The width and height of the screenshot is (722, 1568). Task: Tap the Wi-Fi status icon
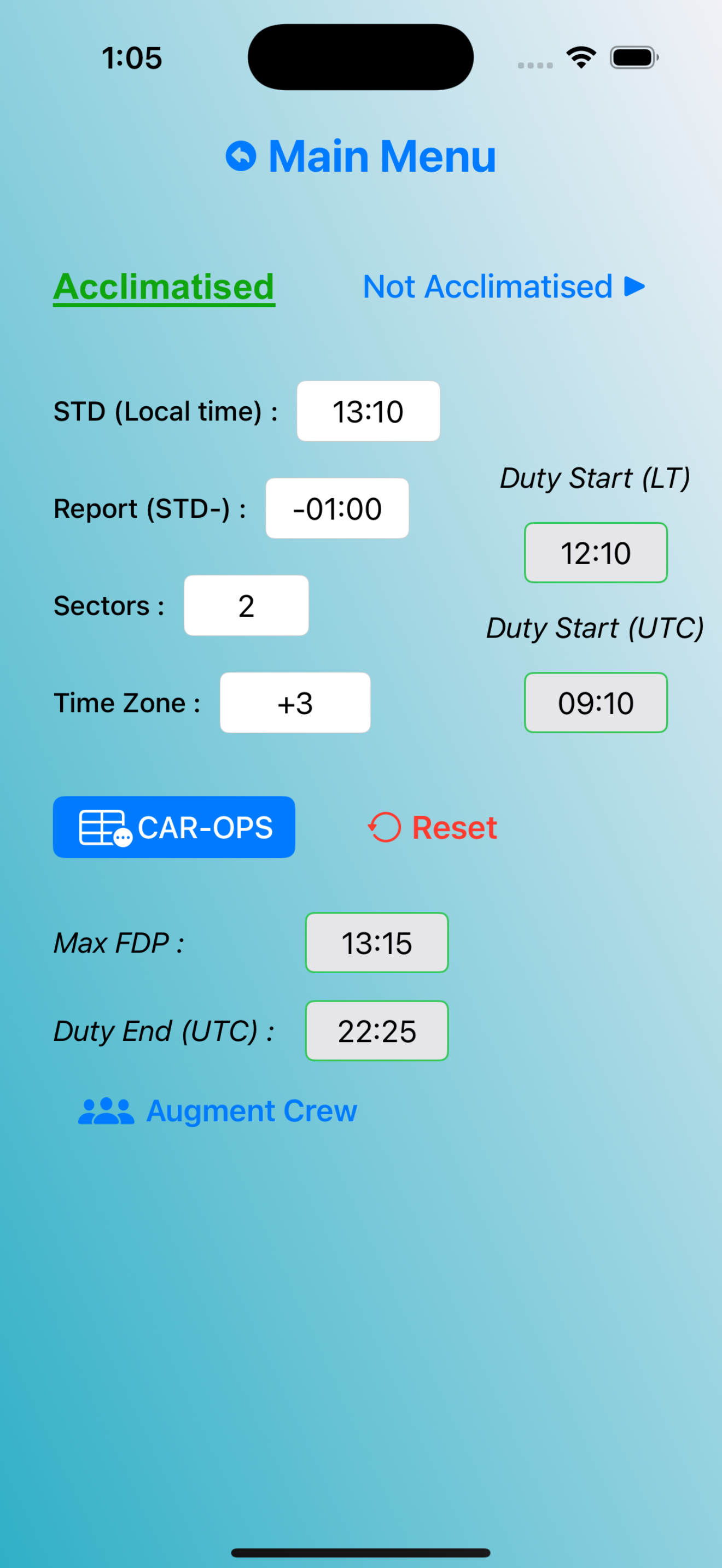(581, 58)
